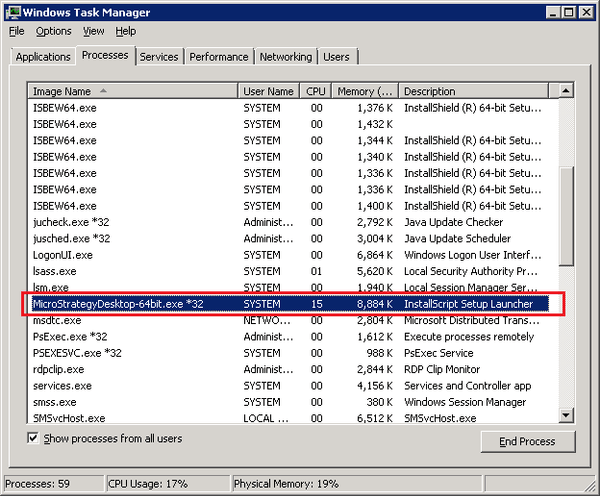This screenshot has height=496, width=600.
Task: Sort by Memory column header
Action: [365, 91]
